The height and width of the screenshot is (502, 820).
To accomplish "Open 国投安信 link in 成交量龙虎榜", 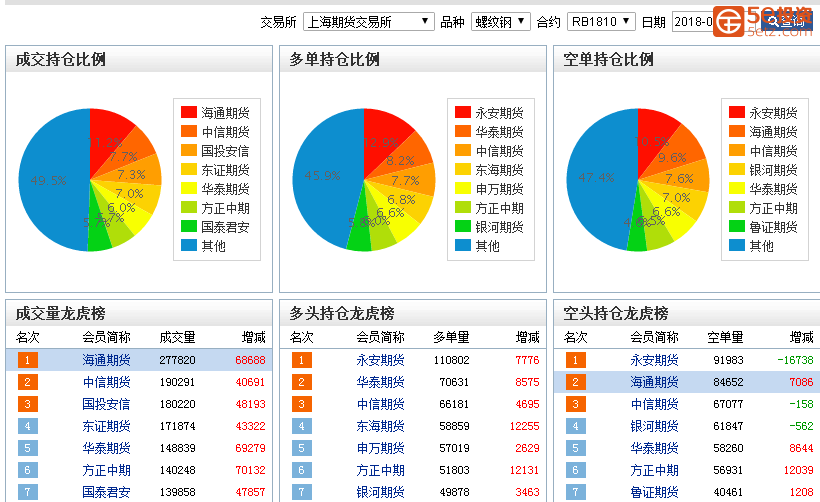I will click(106, 404).
